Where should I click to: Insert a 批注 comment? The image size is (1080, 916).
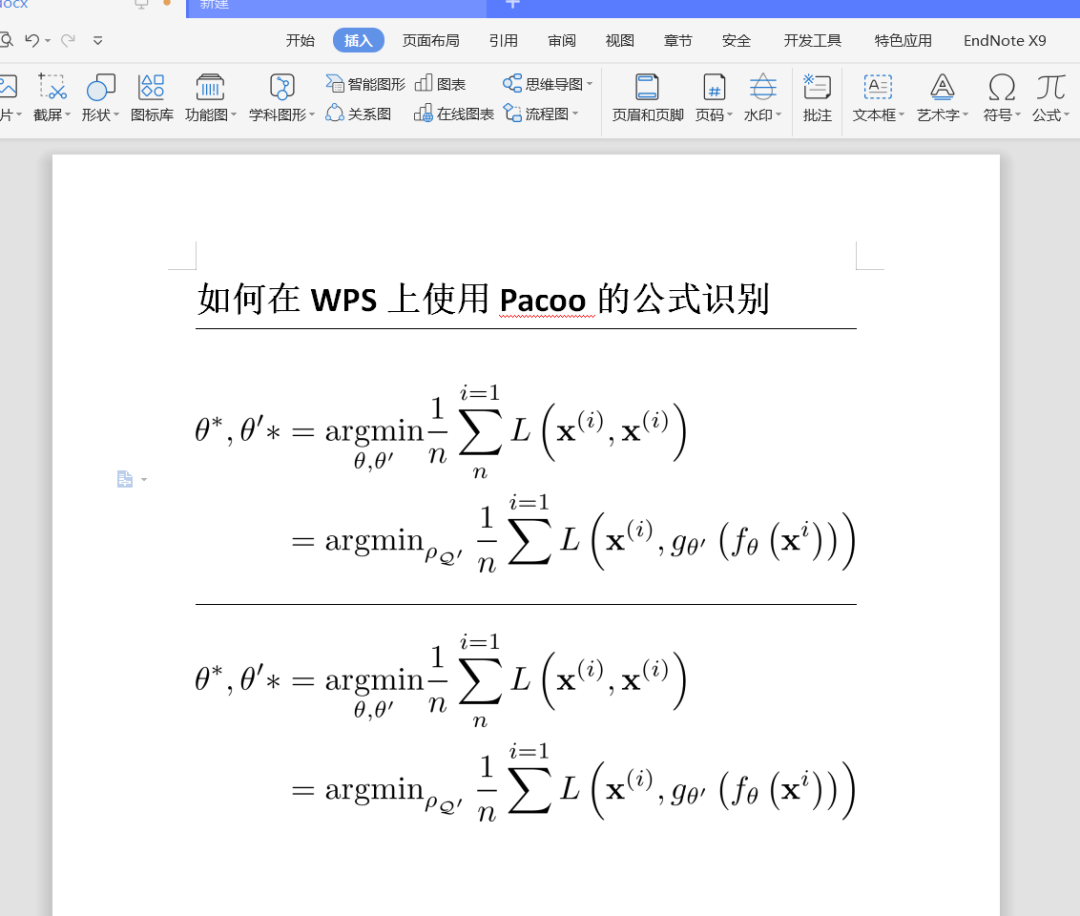(x=817, y=98)
